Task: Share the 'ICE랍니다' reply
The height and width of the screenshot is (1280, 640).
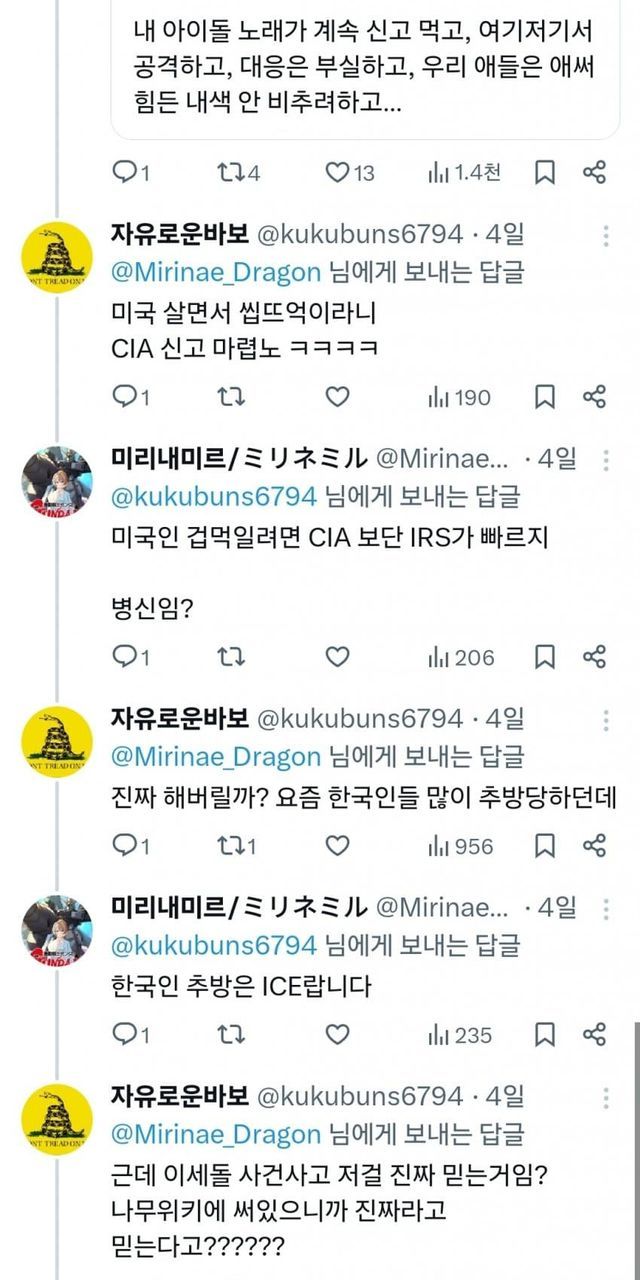Action: coord(594,1034)
